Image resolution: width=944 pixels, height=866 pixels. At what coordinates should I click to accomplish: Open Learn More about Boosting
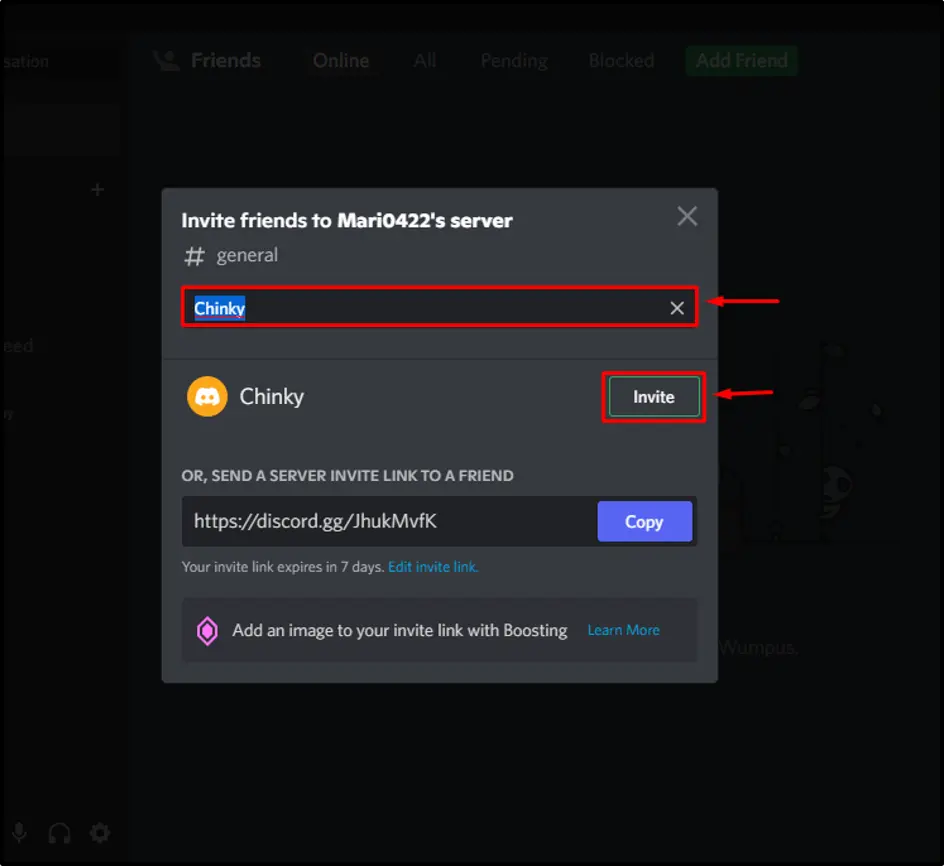(x=623, y=630)
